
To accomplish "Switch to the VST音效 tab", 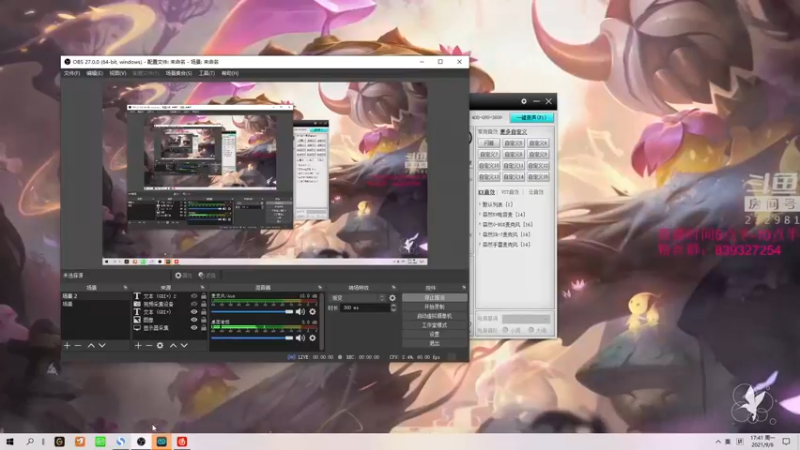I will tap(510, 192).
